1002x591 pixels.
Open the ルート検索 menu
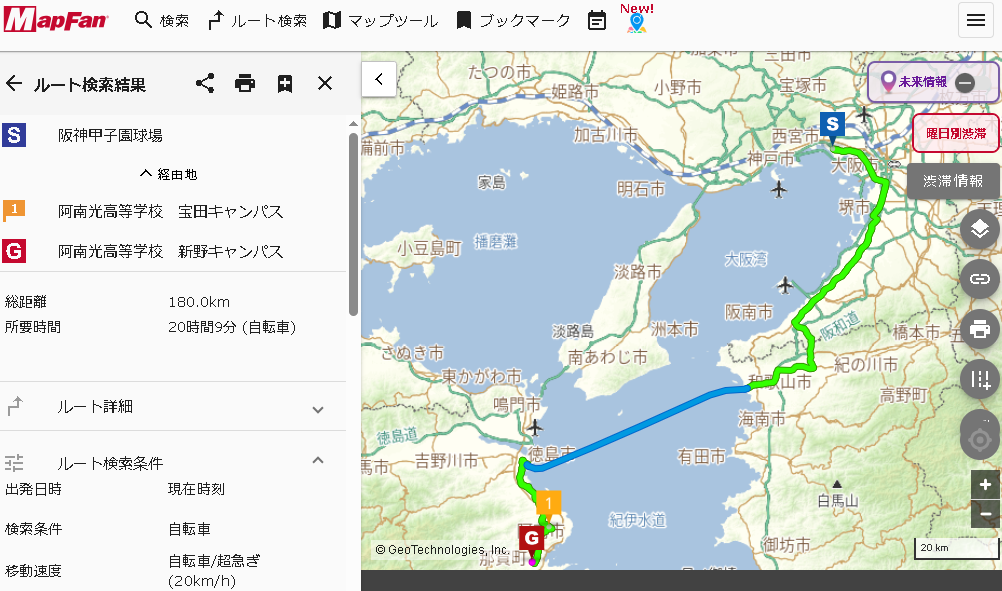(257, 20)
